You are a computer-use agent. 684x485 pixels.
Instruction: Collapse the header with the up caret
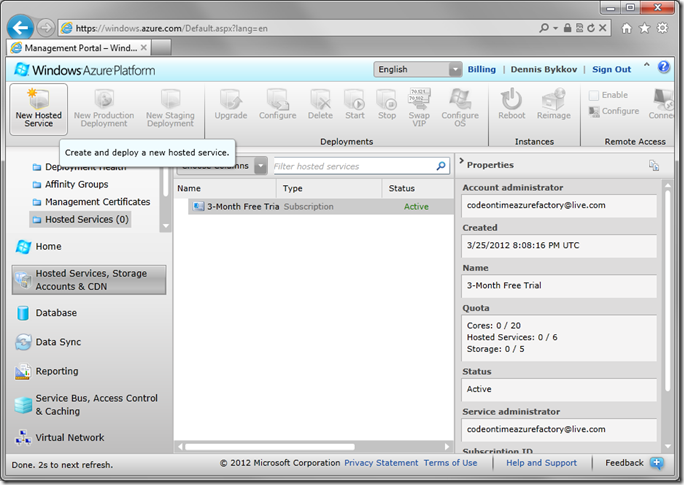pyautogui.click(x=646, y=65)
